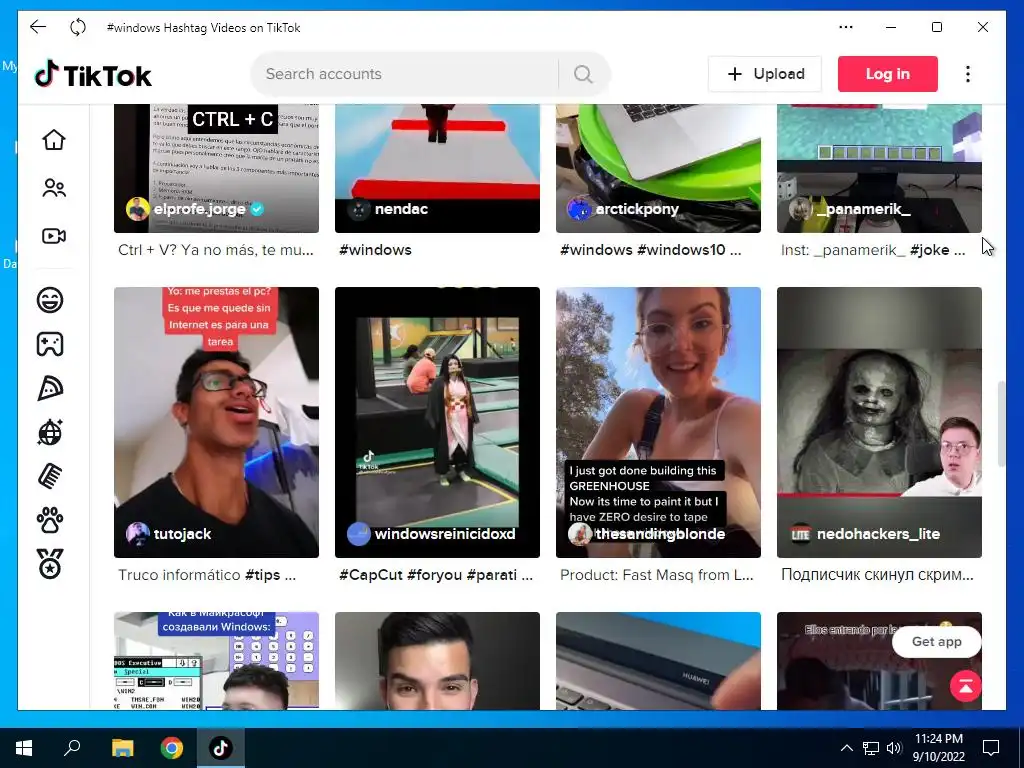1024x768 pixels.
Task: Click the #tips hashtag in tutojack caption
Action: (x=263, y=575)
